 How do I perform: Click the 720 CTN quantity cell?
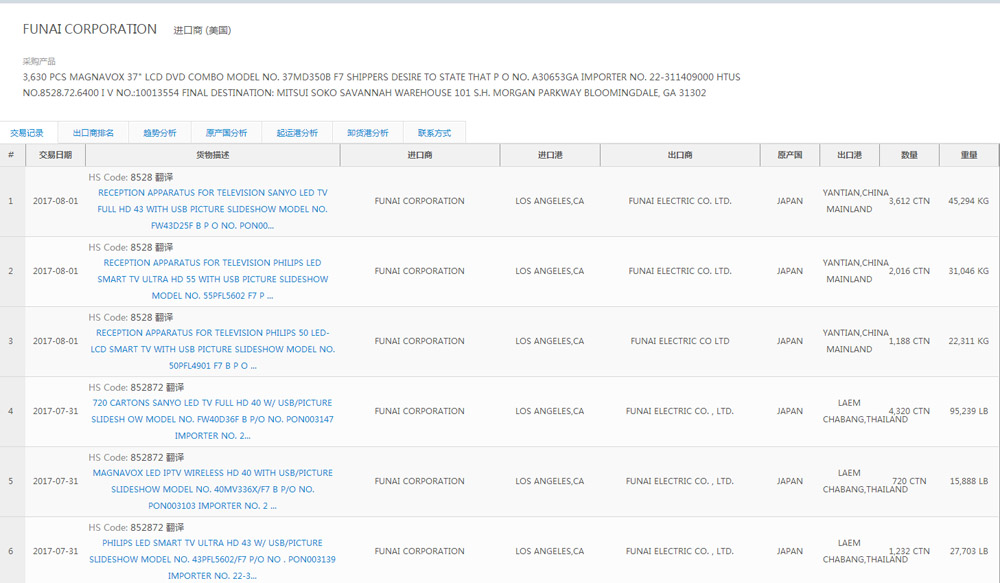tap(909, 482)
